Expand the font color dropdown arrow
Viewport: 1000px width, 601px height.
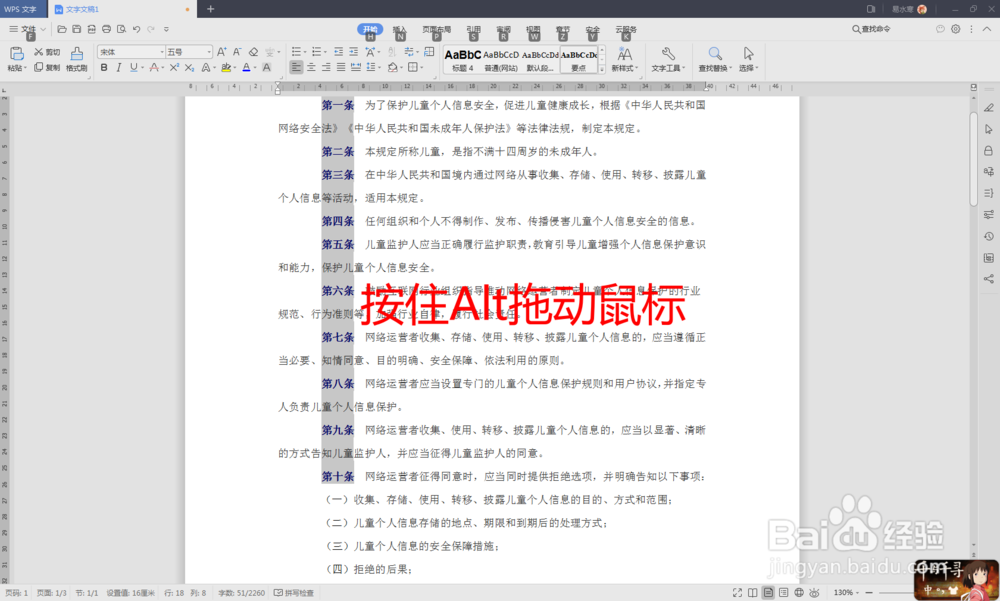click(253, 68)
